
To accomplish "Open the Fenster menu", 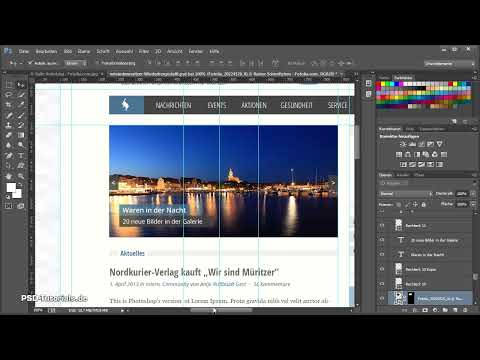I will [x=196, y=51].
